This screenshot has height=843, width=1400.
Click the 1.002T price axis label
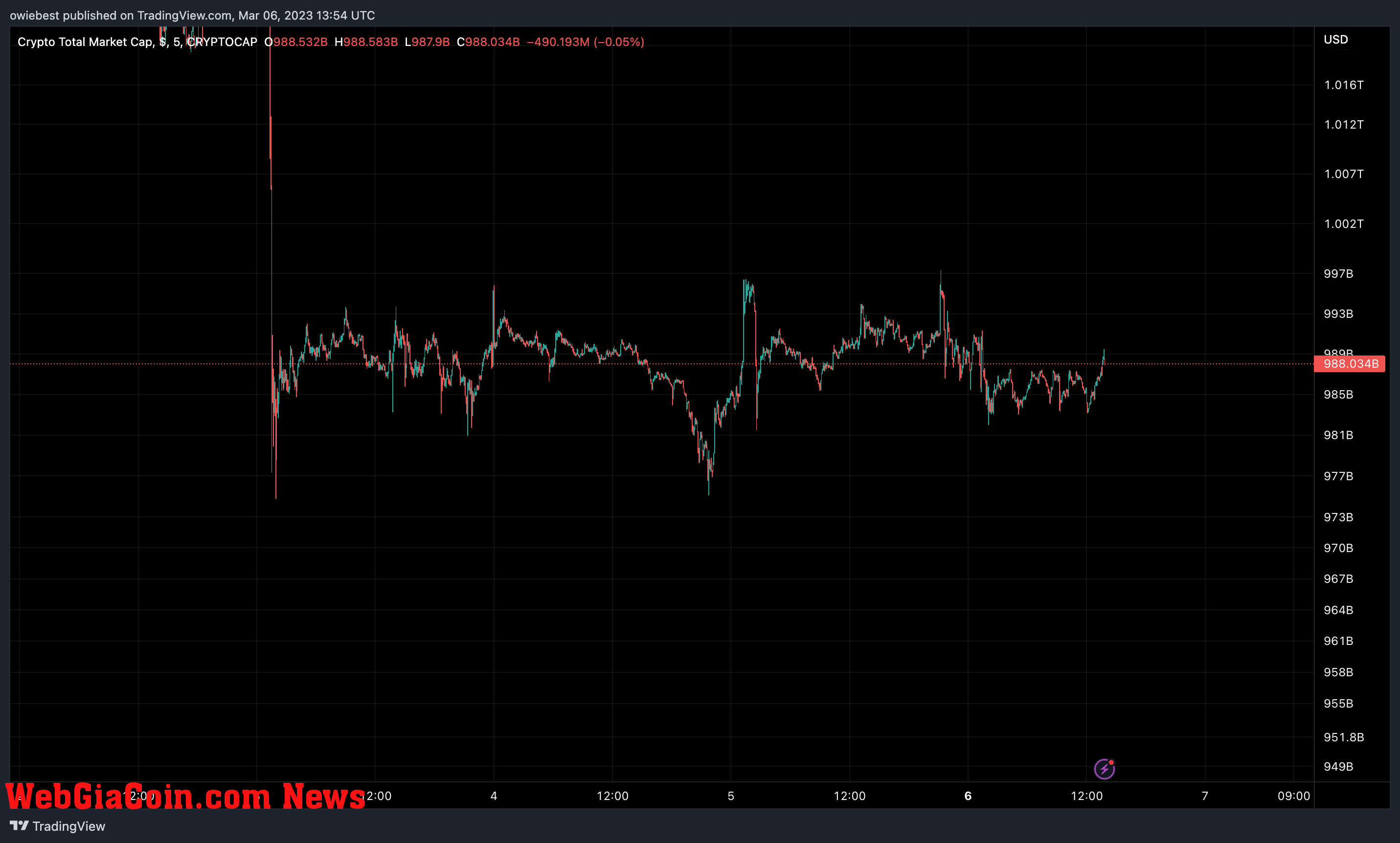(1343, 224)
